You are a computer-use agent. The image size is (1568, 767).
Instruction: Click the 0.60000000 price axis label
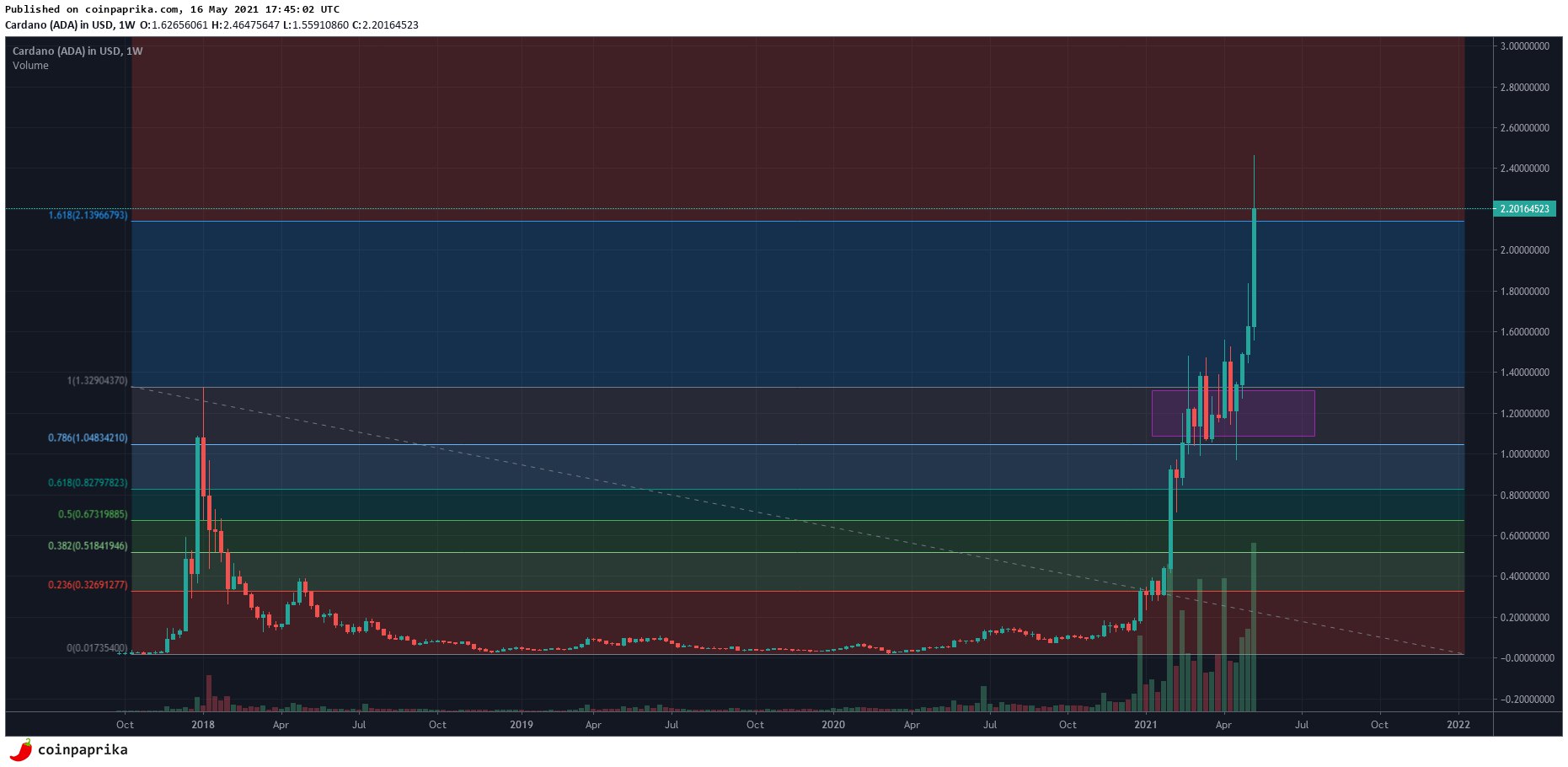pos(1524,536)
